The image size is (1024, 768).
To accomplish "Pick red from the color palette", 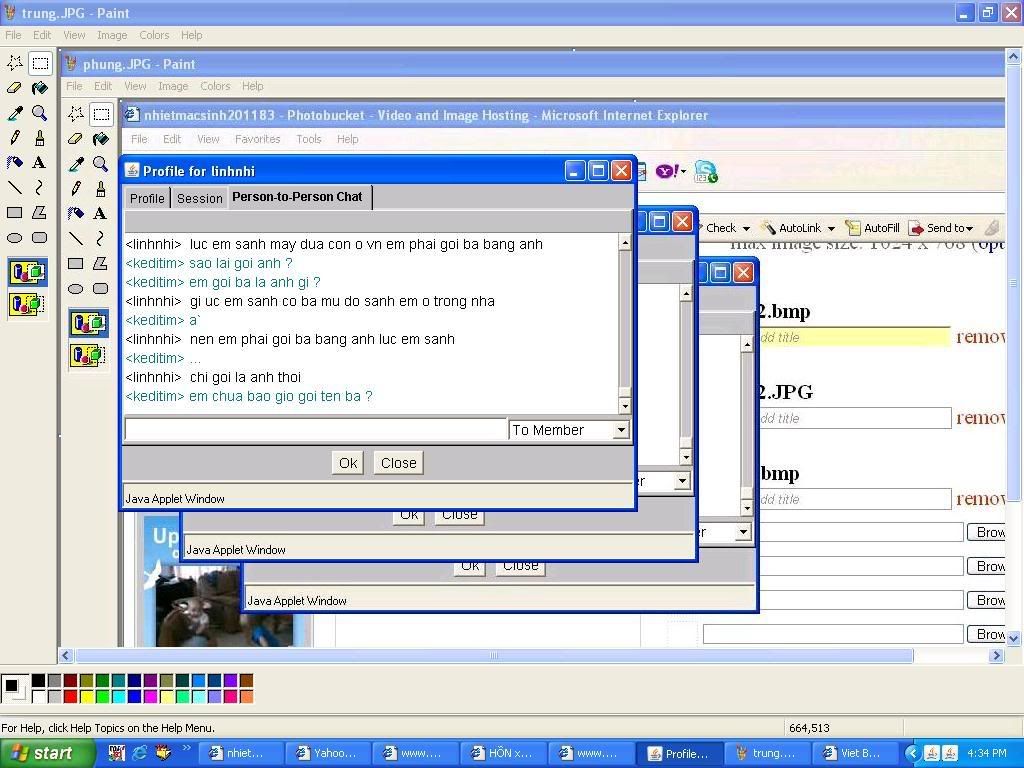I will pos(71,697).
